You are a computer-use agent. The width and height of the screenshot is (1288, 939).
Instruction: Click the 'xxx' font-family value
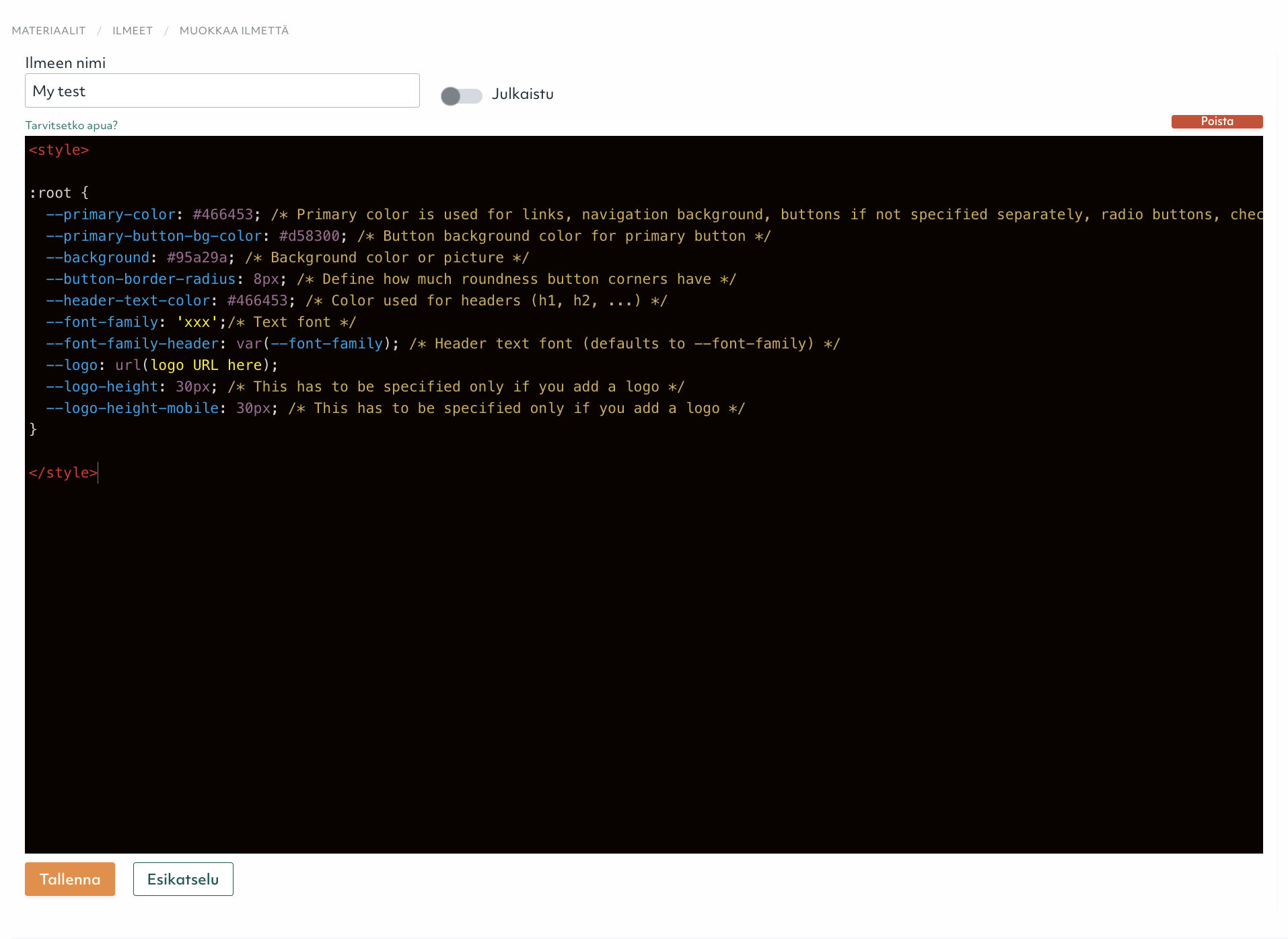coord(197,322)
